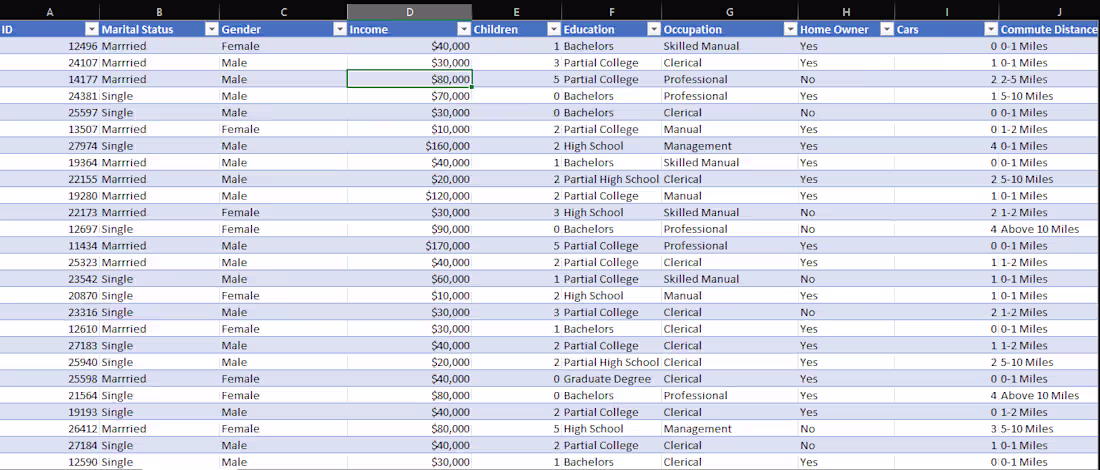Select column G header

click(x=730, y=11)
